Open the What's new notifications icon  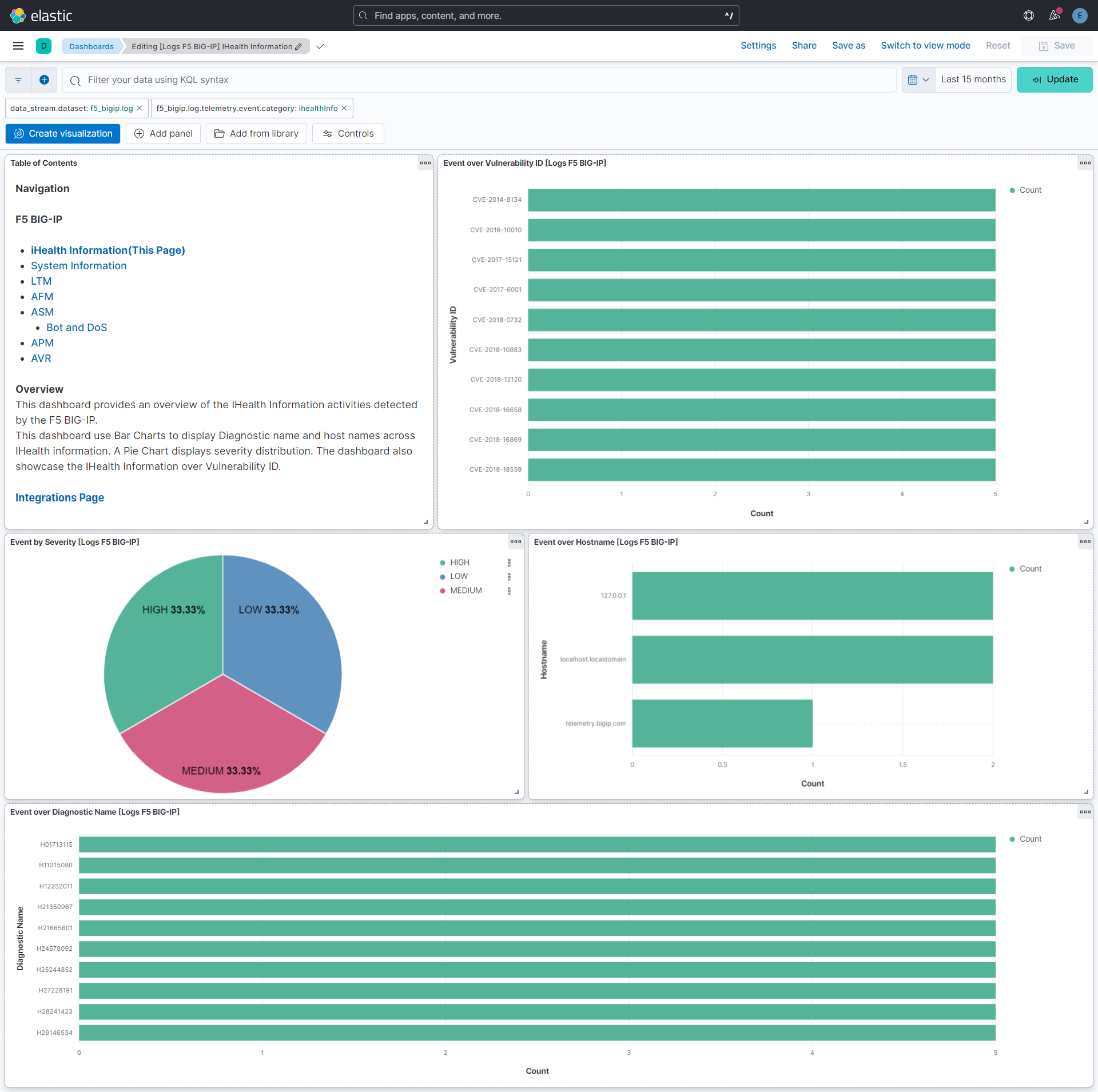1055,15
